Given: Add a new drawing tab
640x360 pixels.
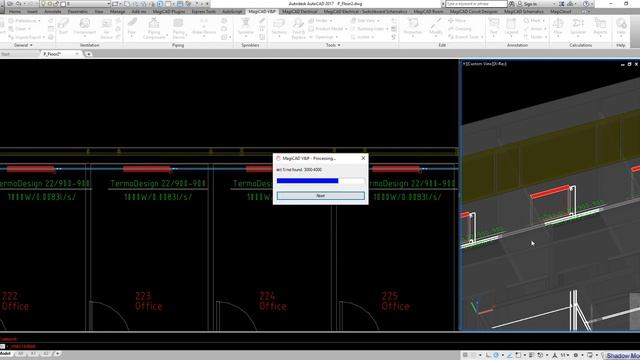Looking at the screenshot, I should [x=88, y=54].
